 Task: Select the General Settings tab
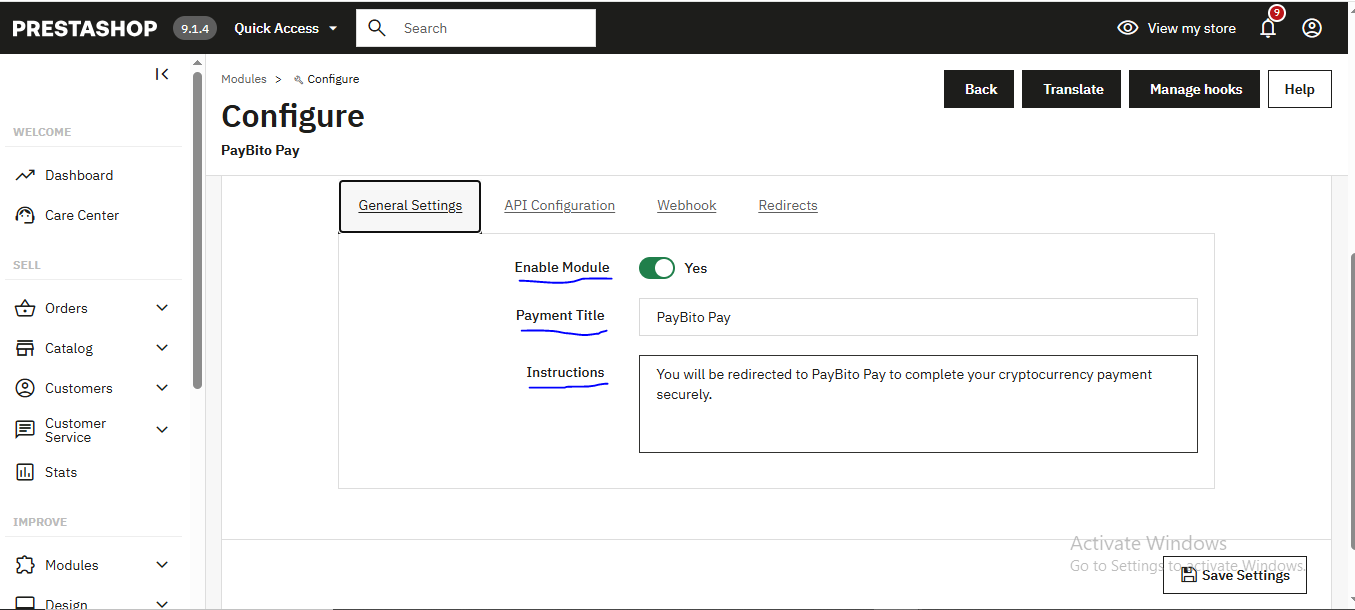pos(410,206)
